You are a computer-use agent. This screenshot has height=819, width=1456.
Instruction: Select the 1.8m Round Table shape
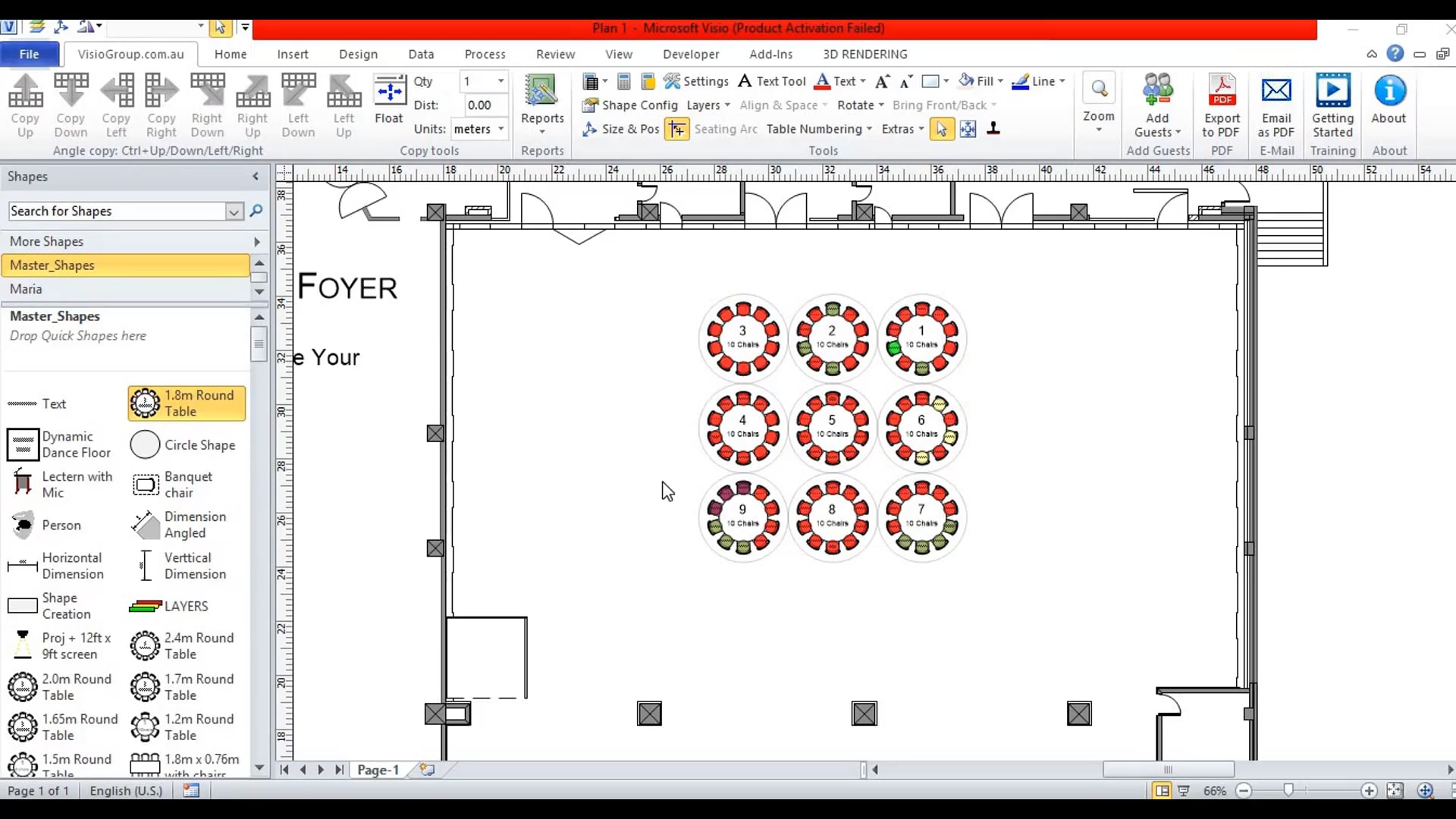click(x=185, y=403)
